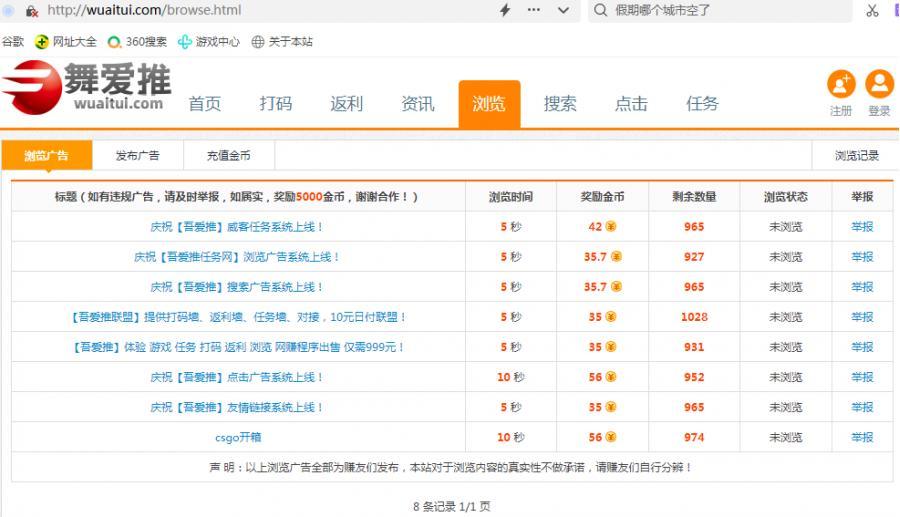The height and width of the screenshot is (517, 900).
Task: Click coin icon in 10元日付联盟 row
Action: [x=611, y=317]
